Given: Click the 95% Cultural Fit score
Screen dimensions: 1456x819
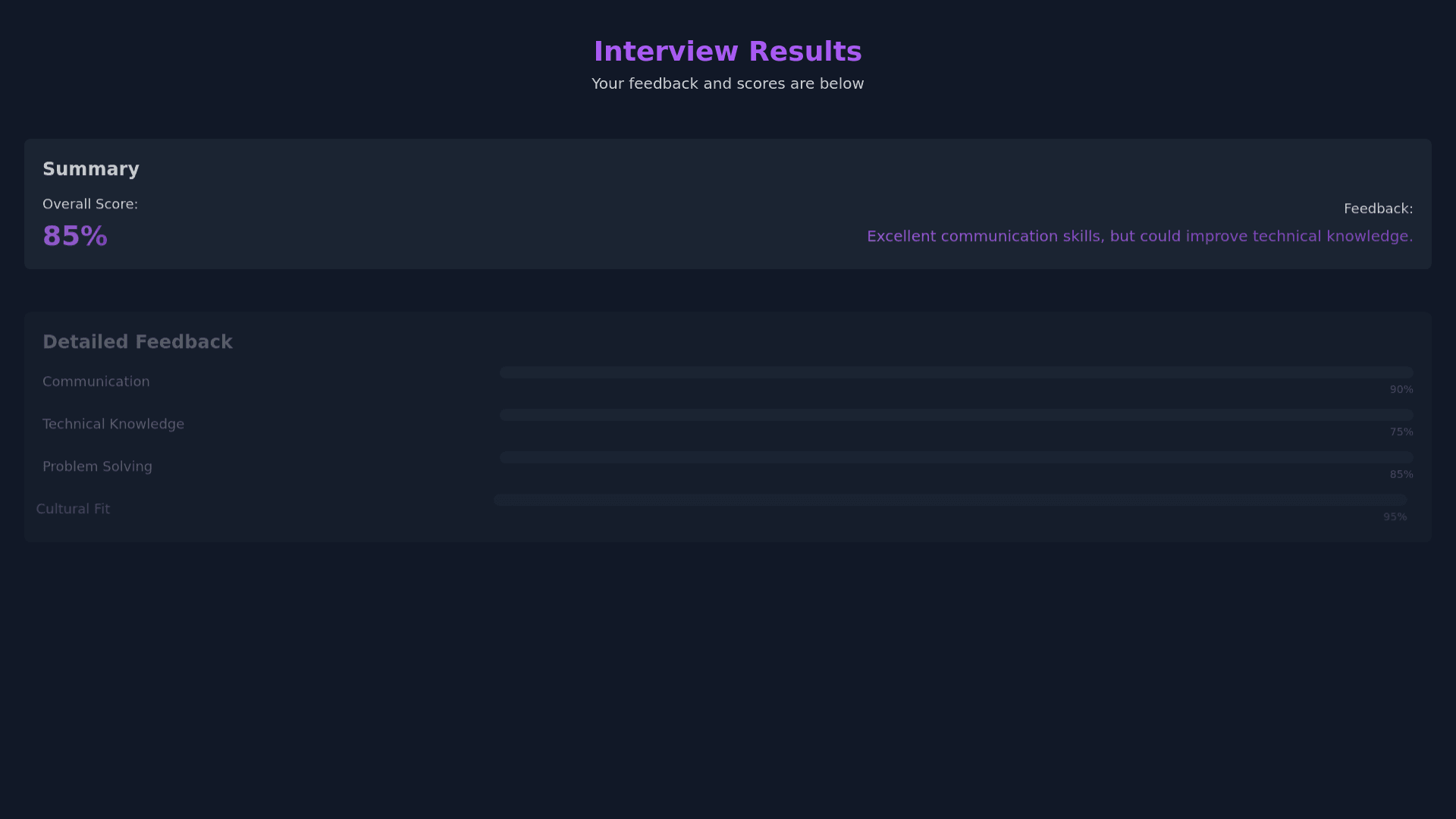Looking at the screenshot, I should 1395,517.
